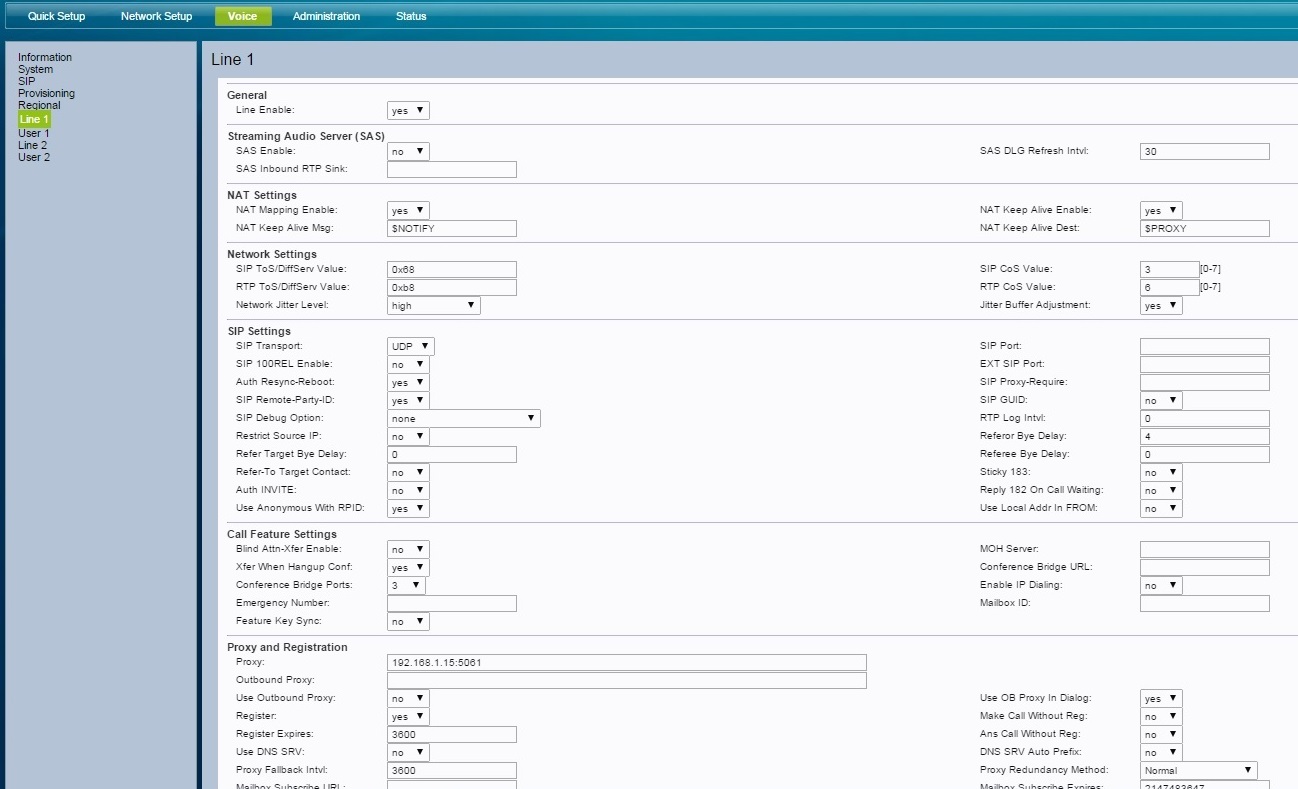Change the NAT Keep Alive Enable dropdown
Viewport: 1298px width, 789px height.
click(1161, 210)
